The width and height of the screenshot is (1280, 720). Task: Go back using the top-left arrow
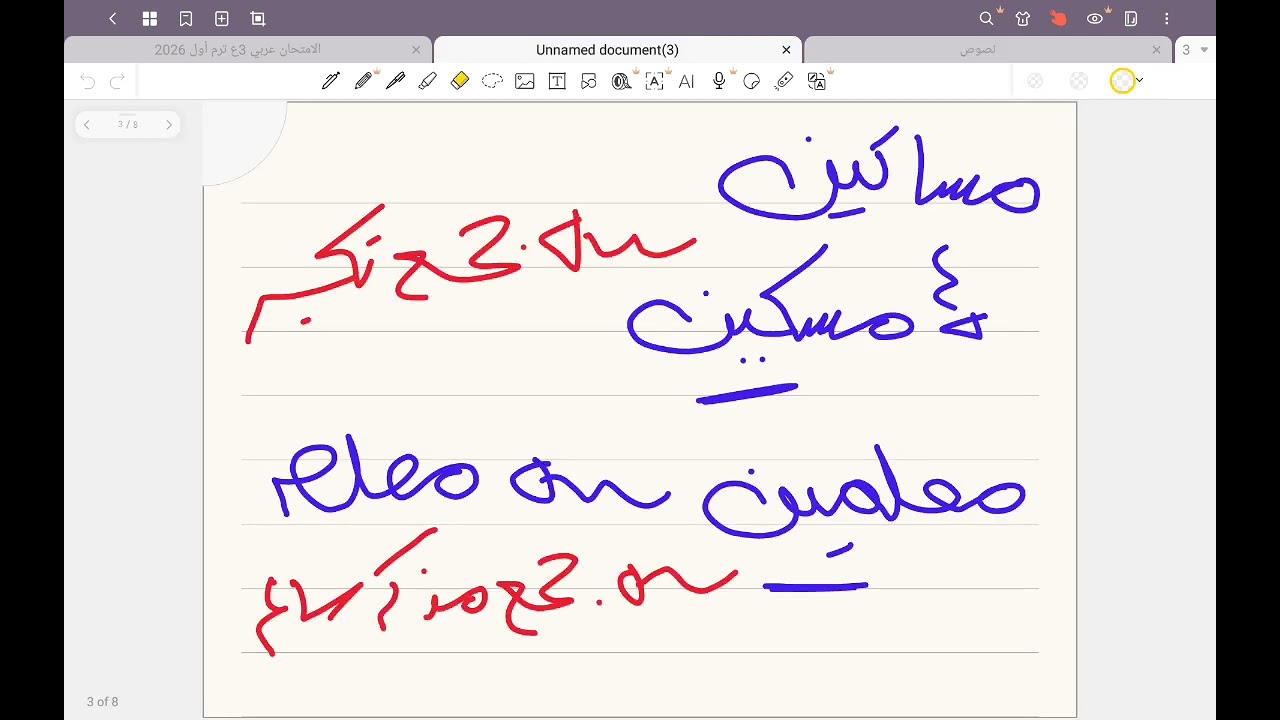pos(113,18)
